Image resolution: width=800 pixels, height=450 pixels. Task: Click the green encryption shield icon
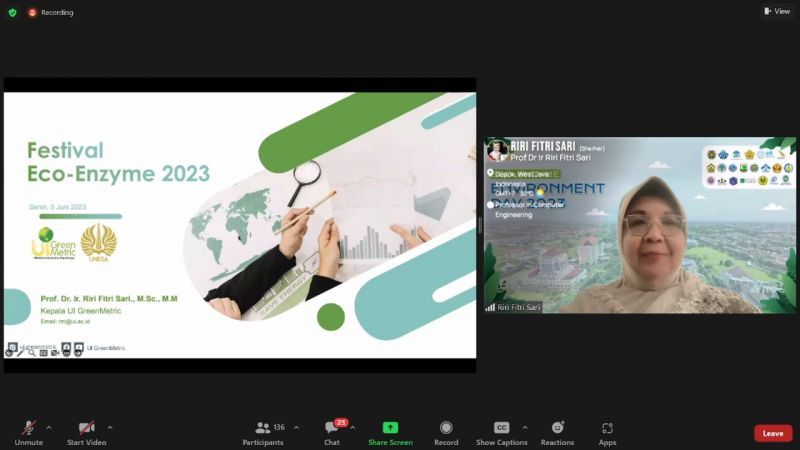click(12, 12)
